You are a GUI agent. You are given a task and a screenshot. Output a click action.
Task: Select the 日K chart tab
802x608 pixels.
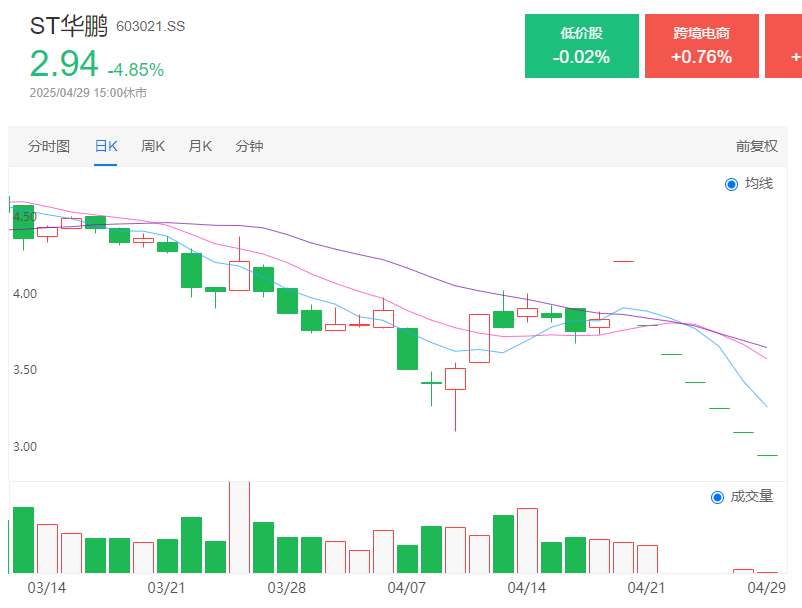pos(106,146)
